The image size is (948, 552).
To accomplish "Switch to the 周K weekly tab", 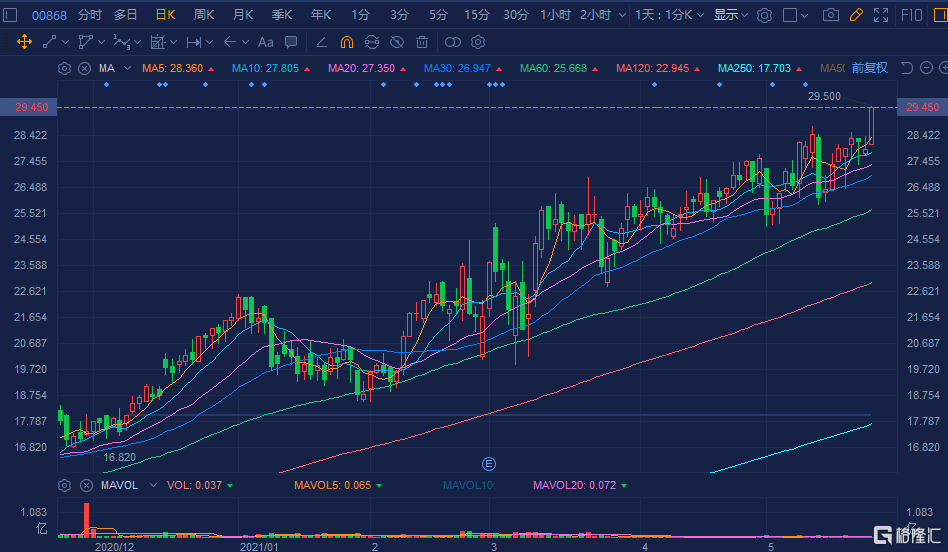I will coord(204,15).
